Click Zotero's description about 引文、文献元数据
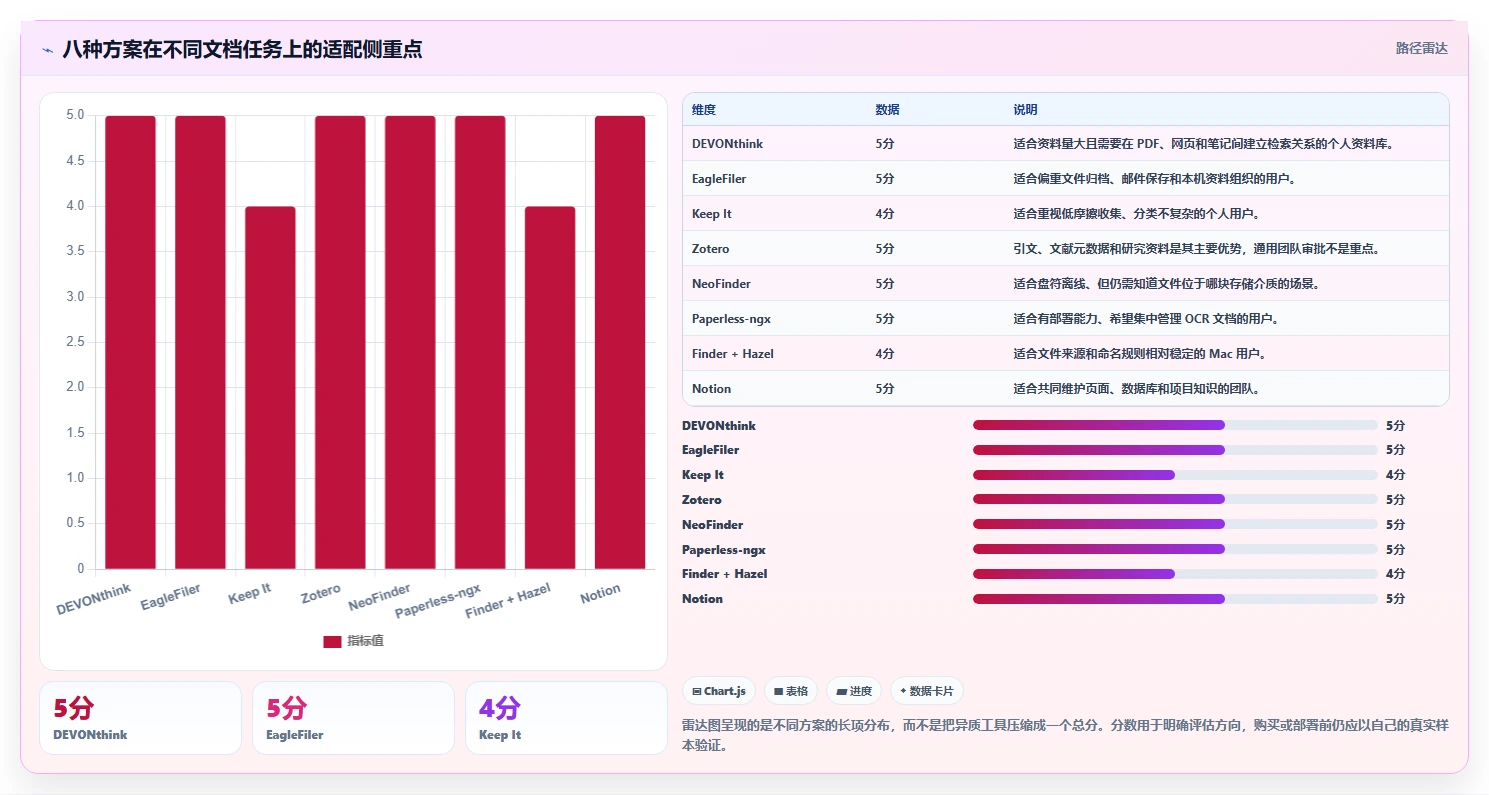 tap(1196, 249)
